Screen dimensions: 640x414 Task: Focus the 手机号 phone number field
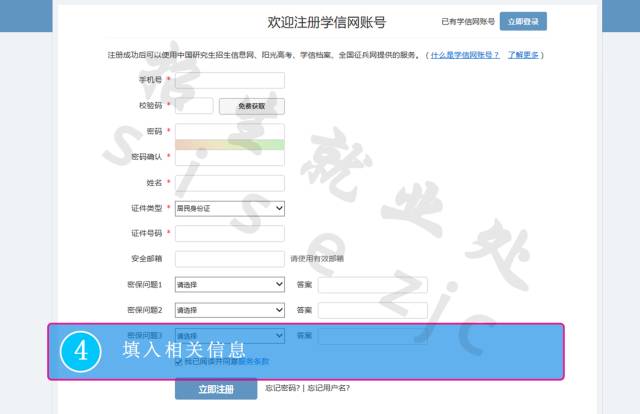pyautogui.click(x=230, y=80)
